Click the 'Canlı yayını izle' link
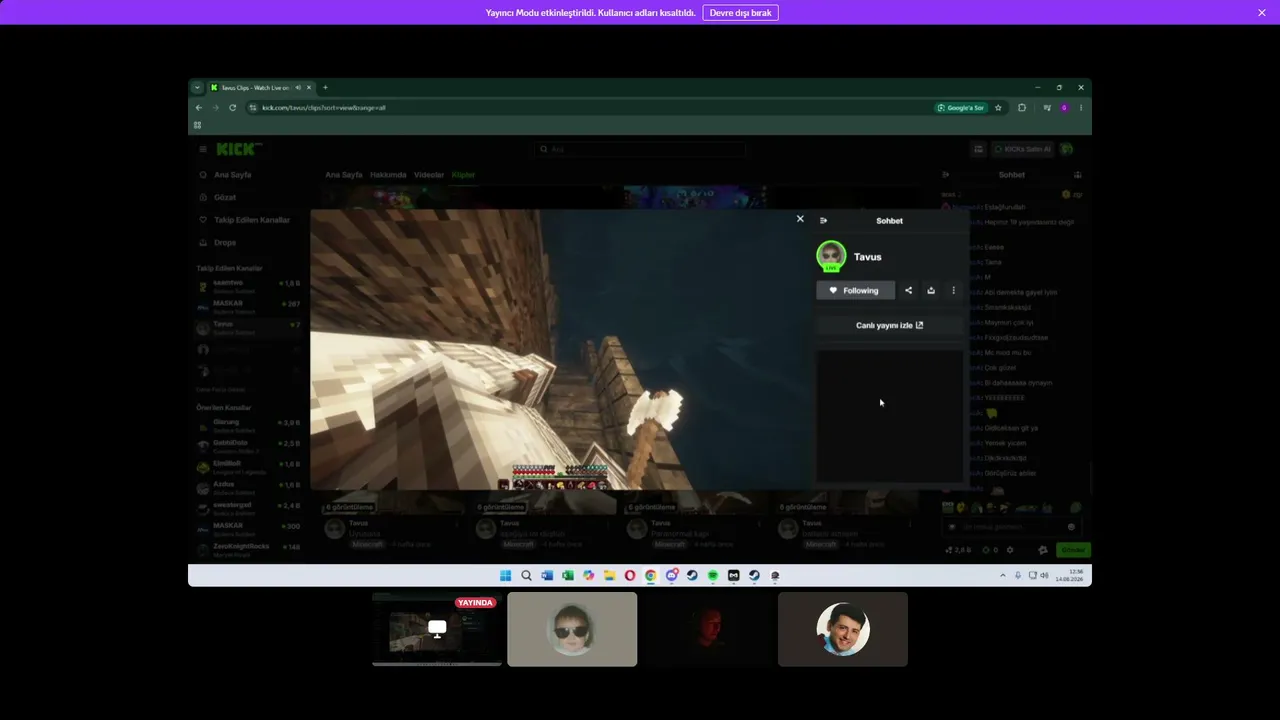This screenshot has width=1280, height=720. (889, 325)
